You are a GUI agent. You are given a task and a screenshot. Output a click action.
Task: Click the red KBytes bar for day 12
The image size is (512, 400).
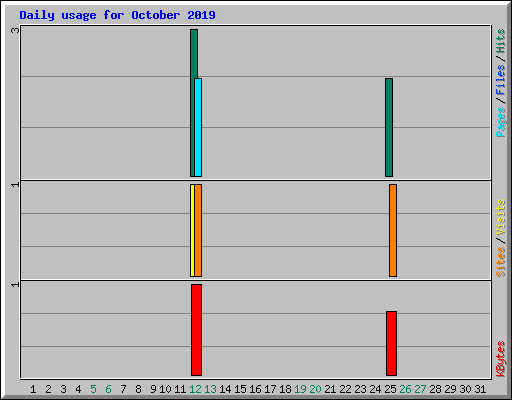(x=196, y=330)
